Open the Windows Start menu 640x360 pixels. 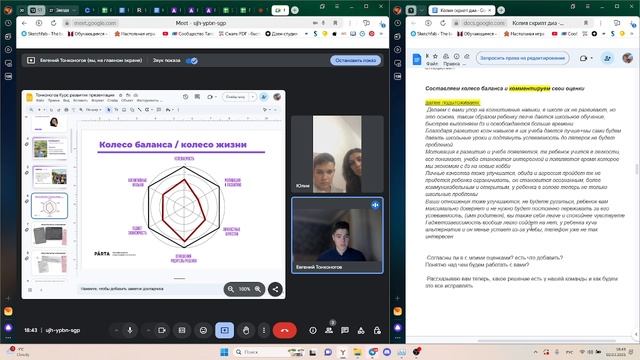click(224, 352)
